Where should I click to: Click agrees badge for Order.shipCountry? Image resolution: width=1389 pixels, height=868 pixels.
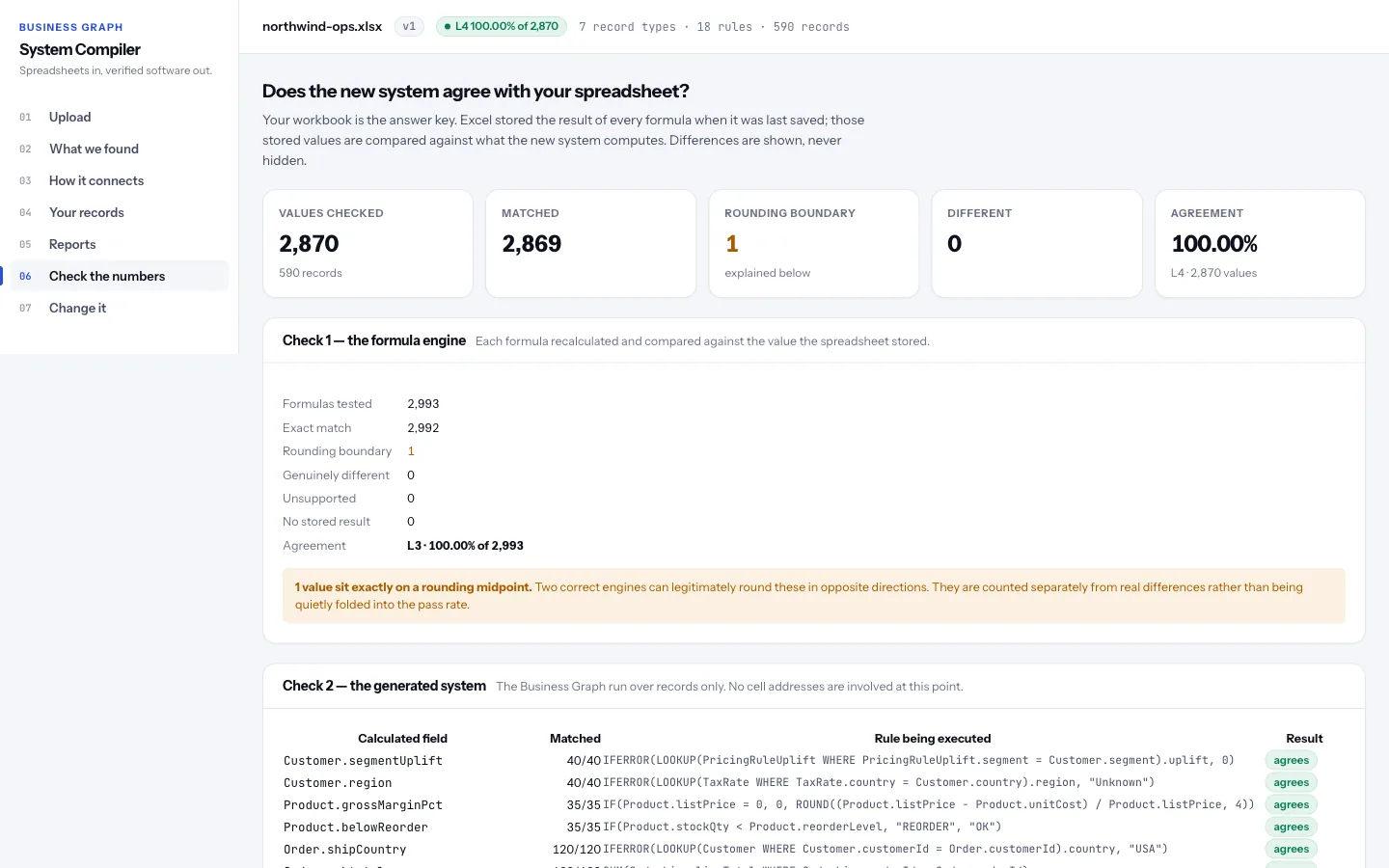point(1291,850)
